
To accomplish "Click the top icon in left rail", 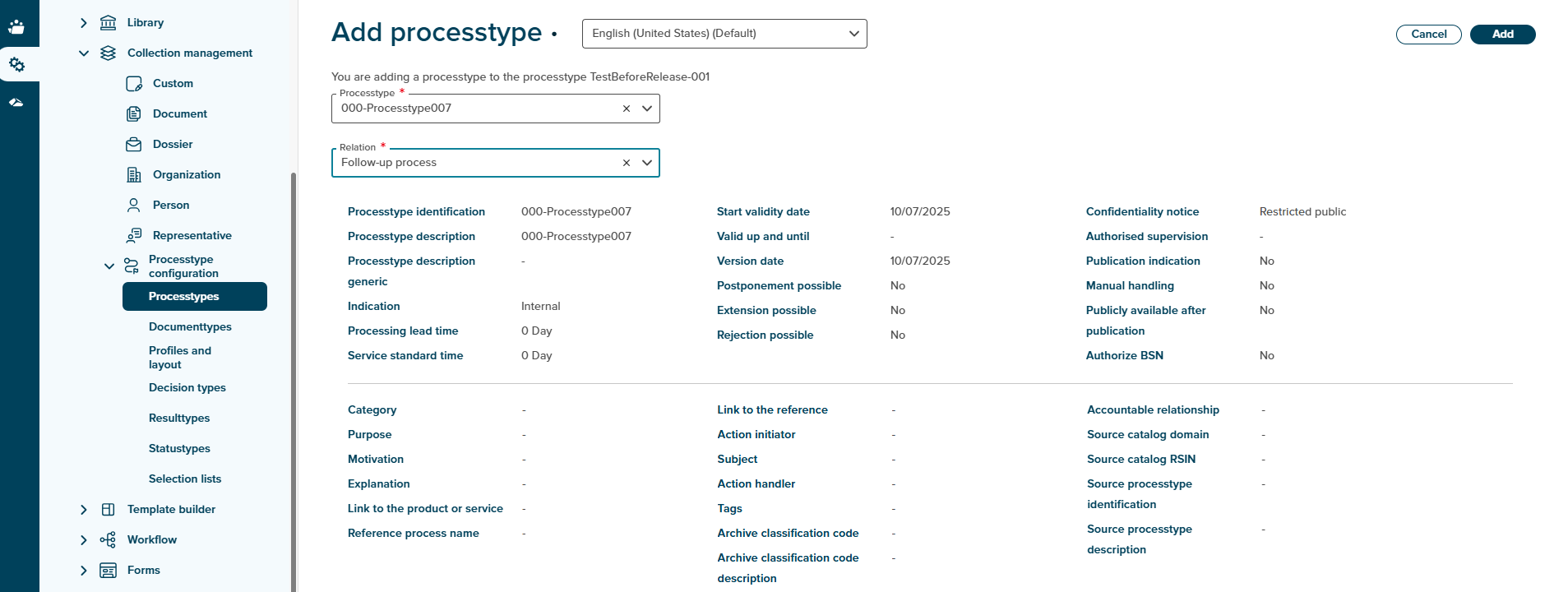I will coord(16,26).
